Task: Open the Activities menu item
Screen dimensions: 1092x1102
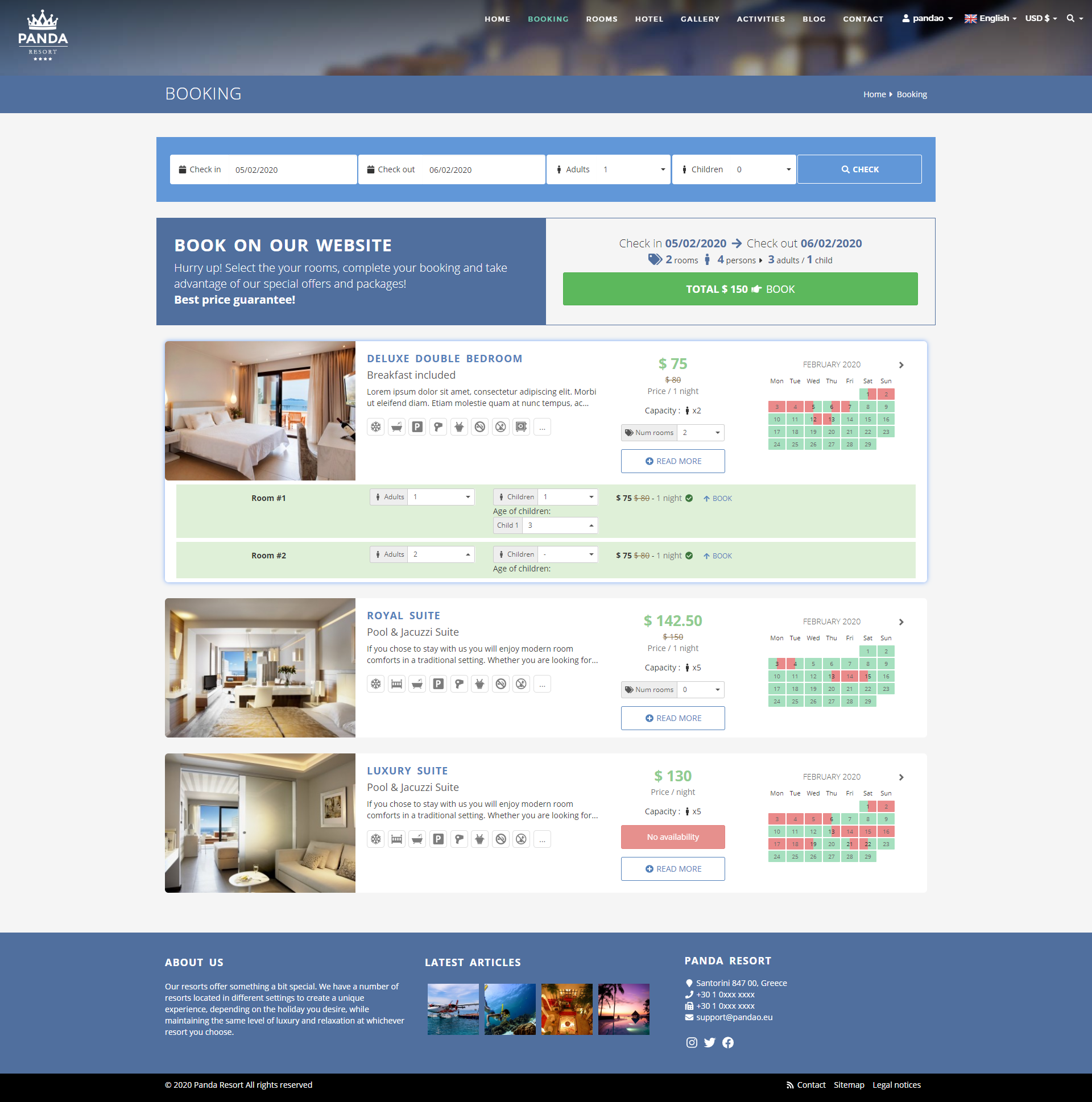Action: [x=760, y=19]
